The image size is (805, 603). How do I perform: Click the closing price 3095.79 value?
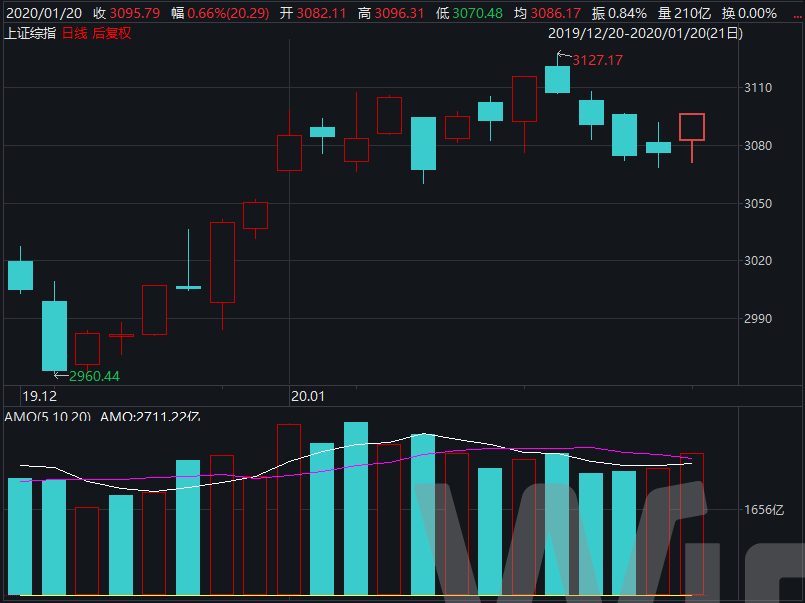[135, 13]
